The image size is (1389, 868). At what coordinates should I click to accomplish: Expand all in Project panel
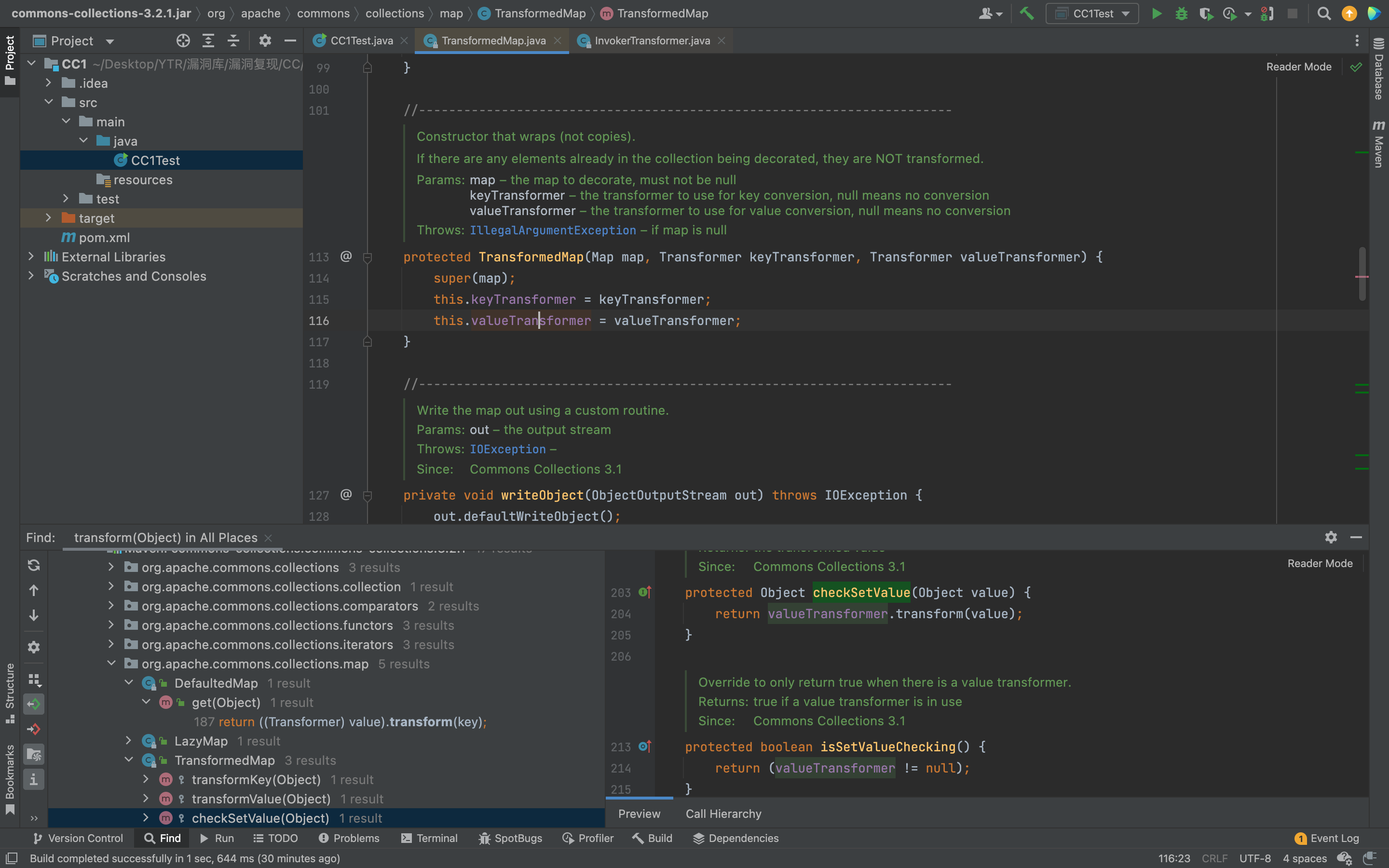208,41
